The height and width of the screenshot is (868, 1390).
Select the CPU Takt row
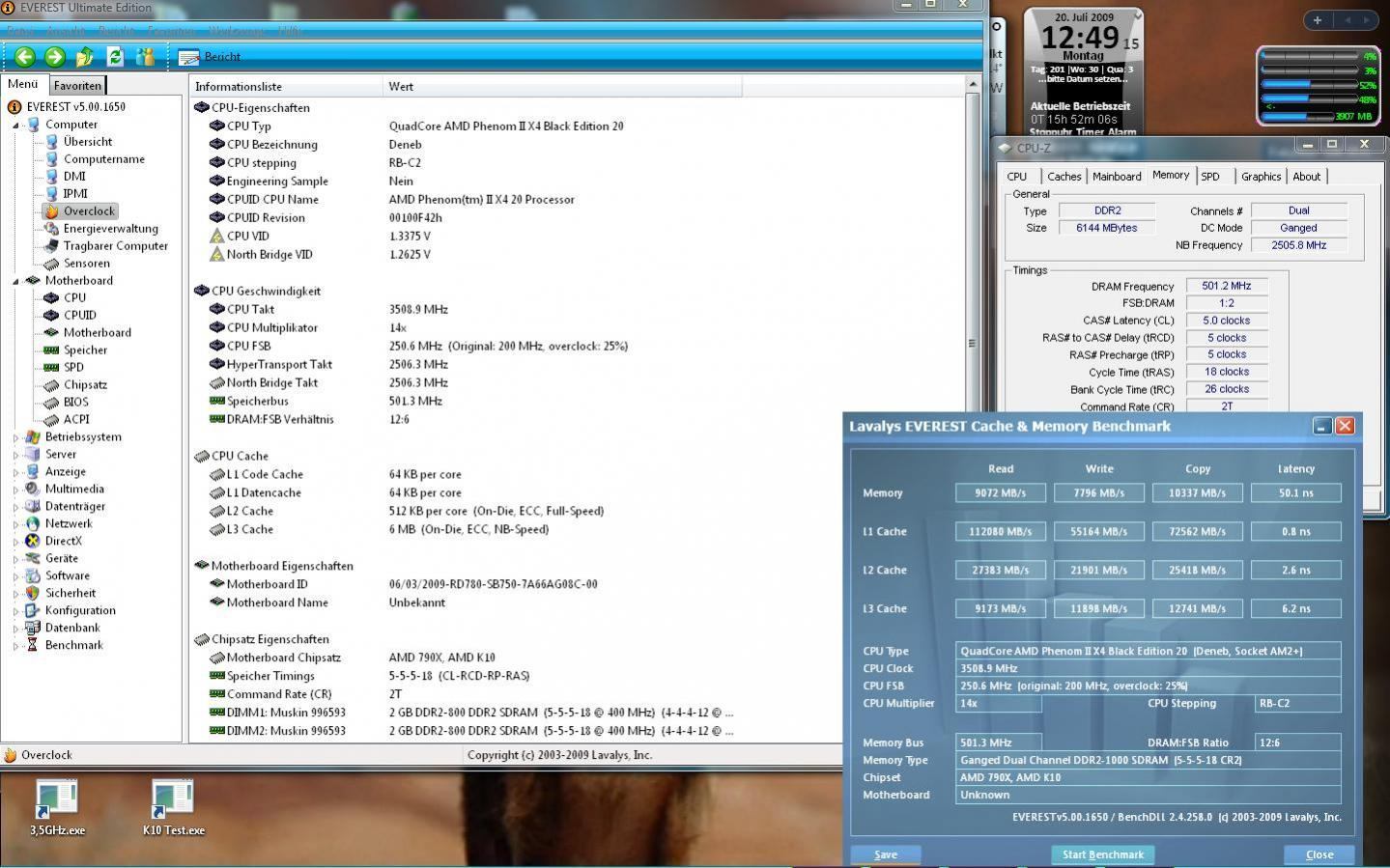pos(577,310)
